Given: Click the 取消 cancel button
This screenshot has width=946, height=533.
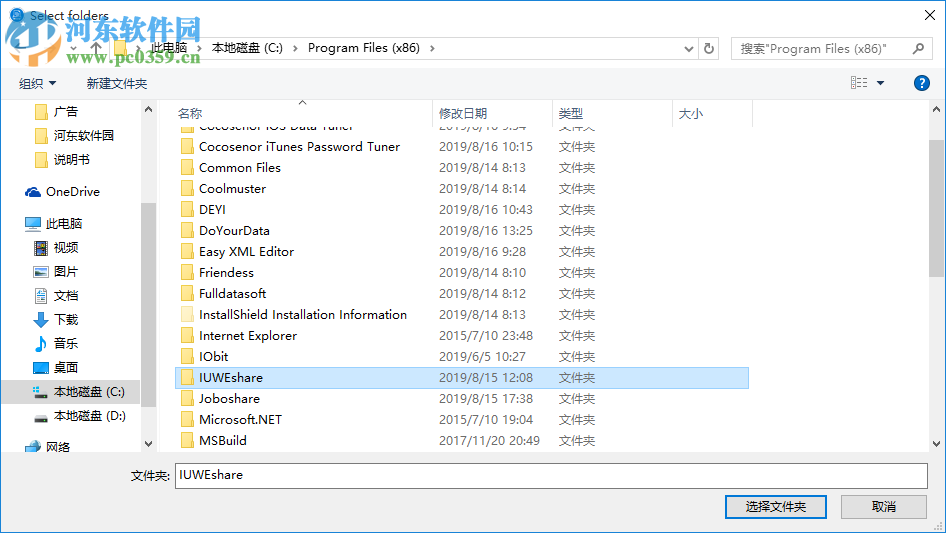Looking at the screenshot, I should point(884,506).
